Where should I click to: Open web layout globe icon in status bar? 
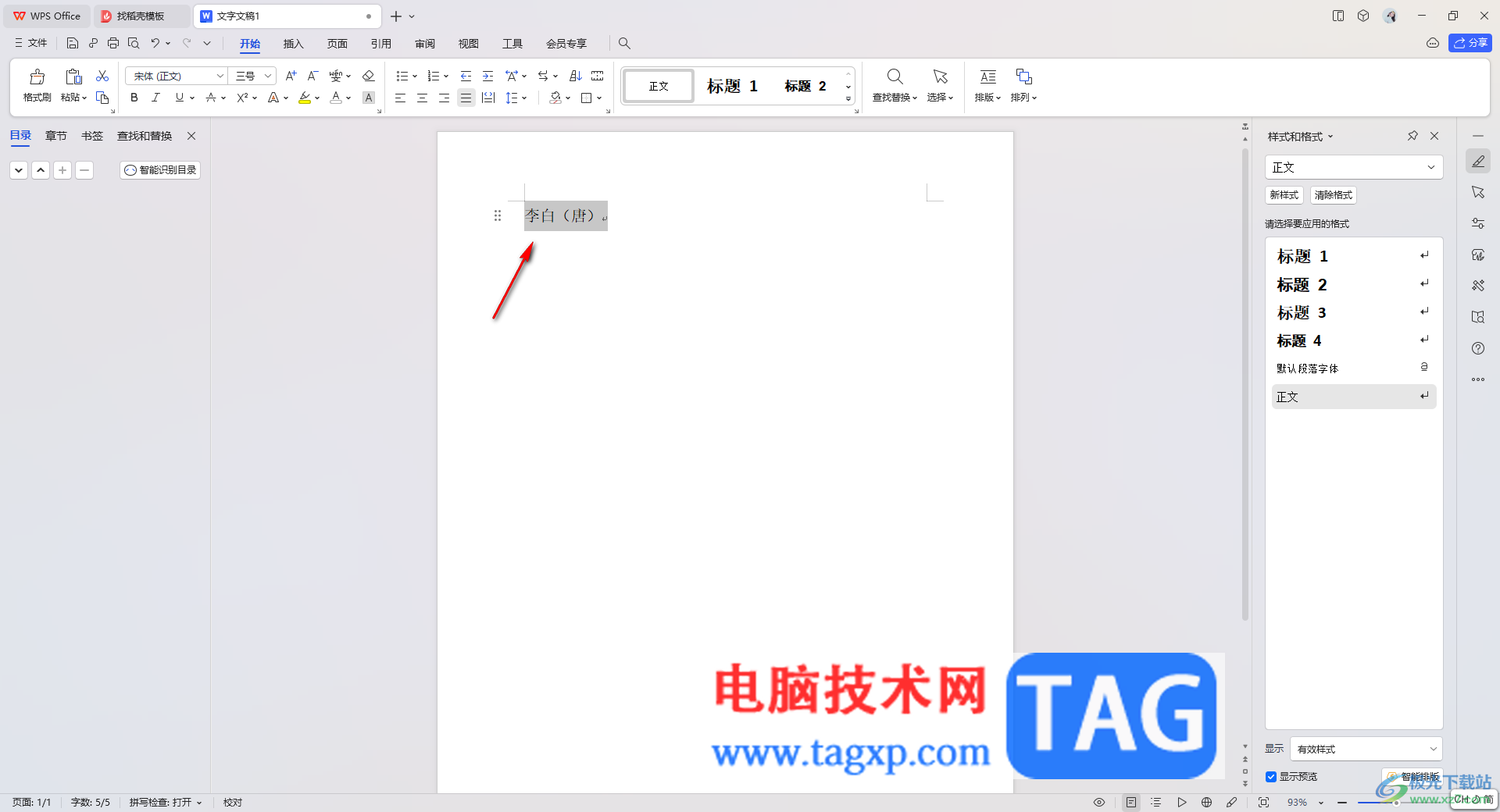click(1207, 802)
